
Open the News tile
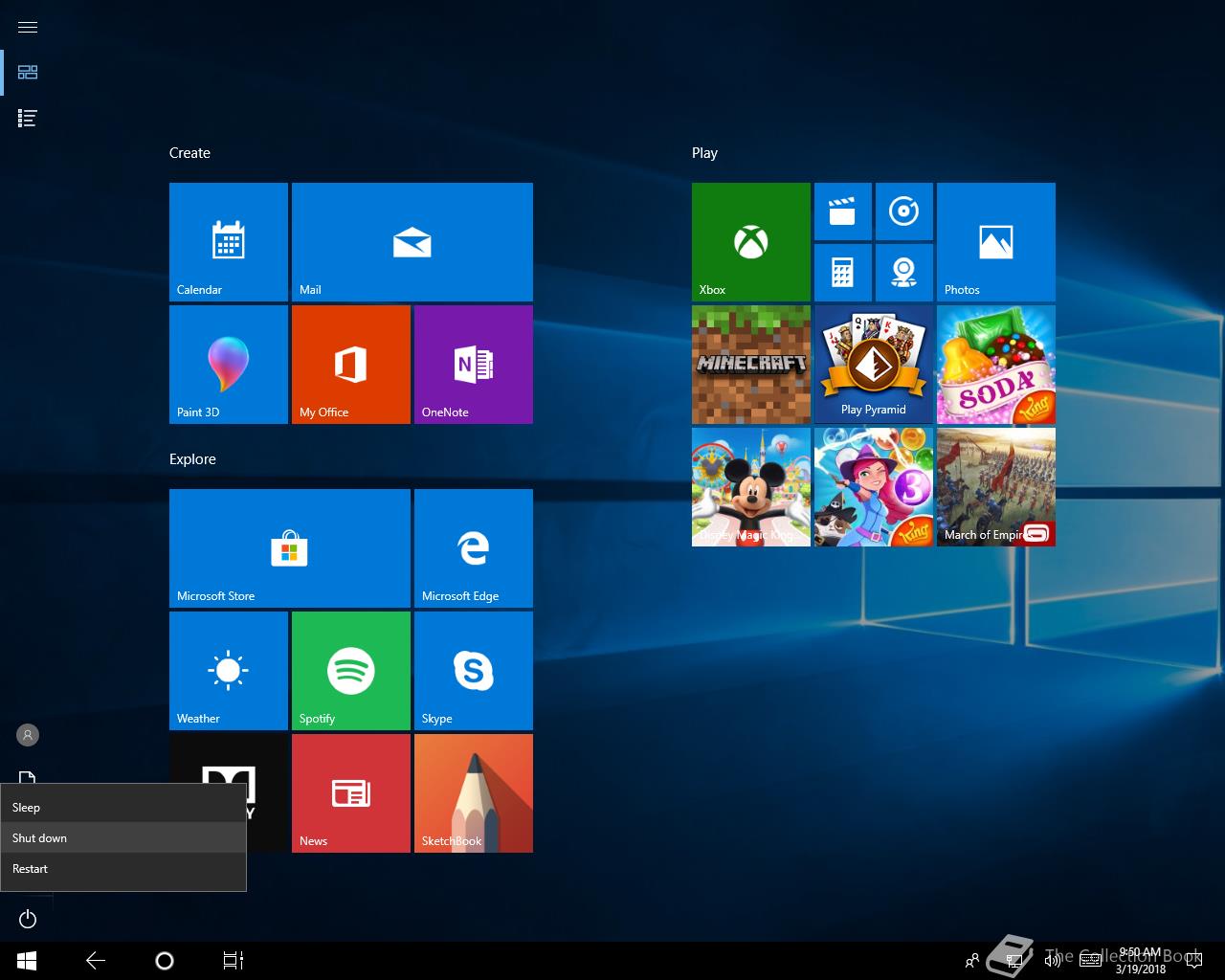[x=351, y=793]
